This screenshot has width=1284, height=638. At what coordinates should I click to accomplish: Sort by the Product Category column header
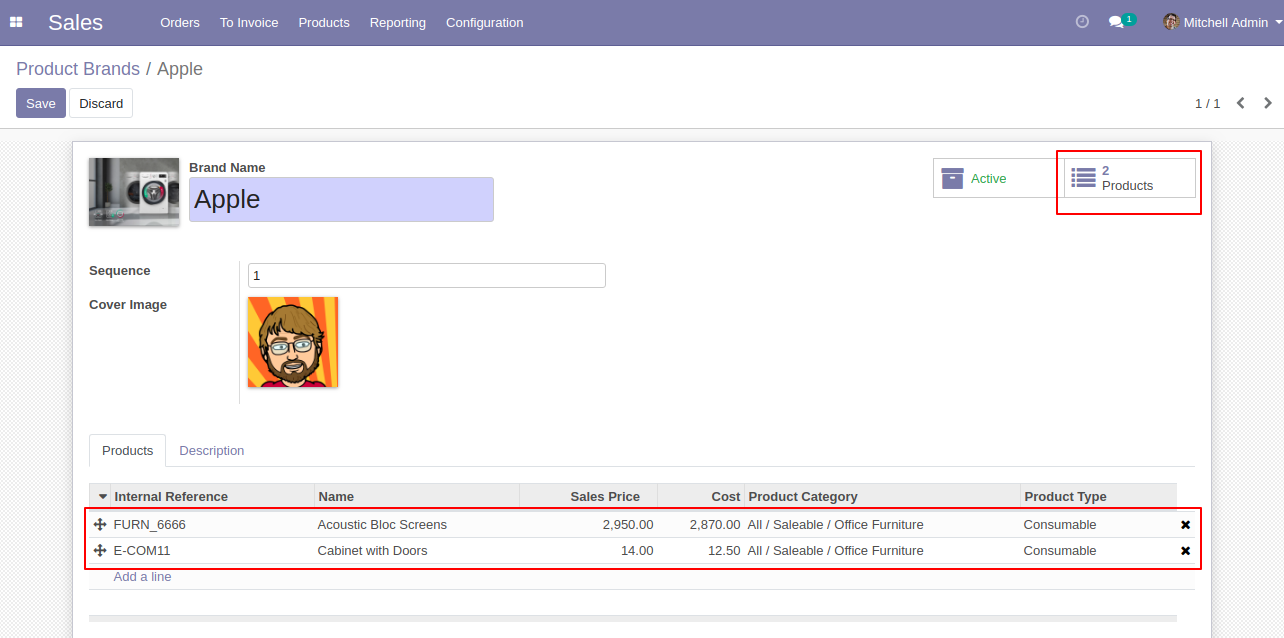click(882, 496)
